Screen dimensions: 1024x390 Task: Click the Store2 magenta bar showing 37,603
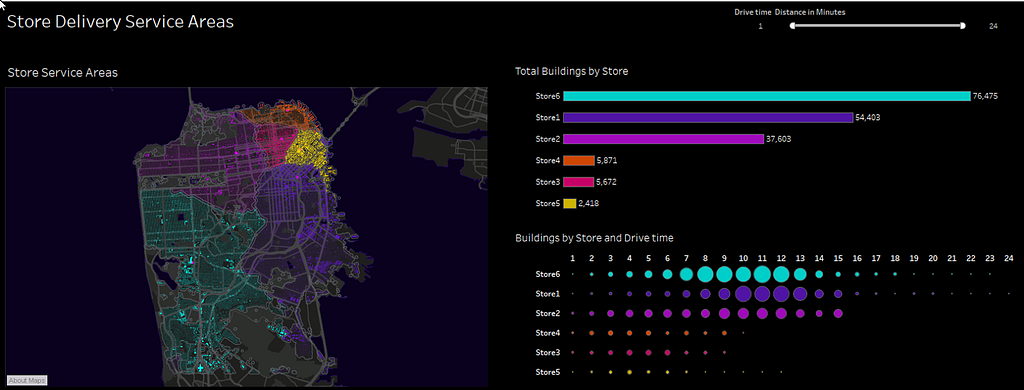click(x=664, y=139)
